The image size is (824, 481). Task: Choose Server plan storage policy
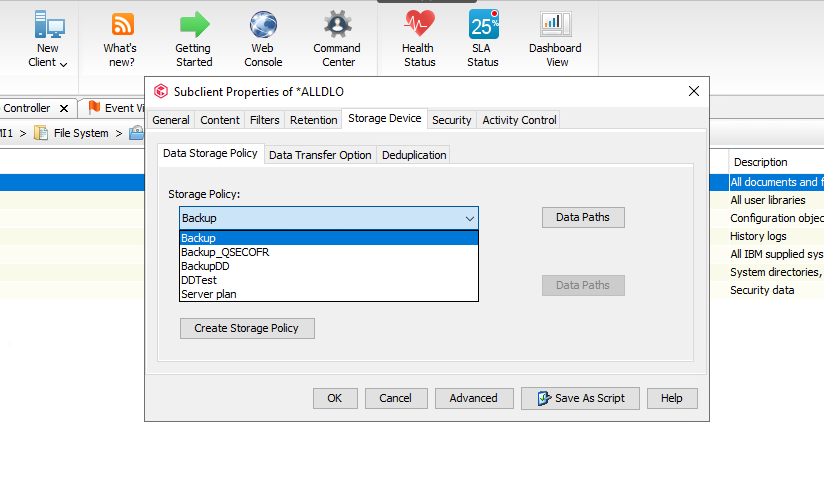coord(329,294)
